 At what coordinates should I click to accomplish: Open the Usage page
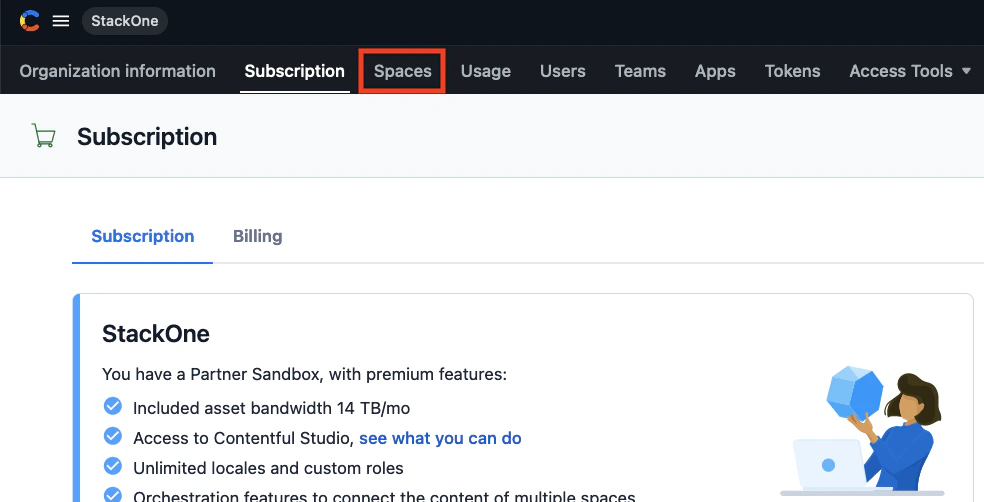click(486, 71)
